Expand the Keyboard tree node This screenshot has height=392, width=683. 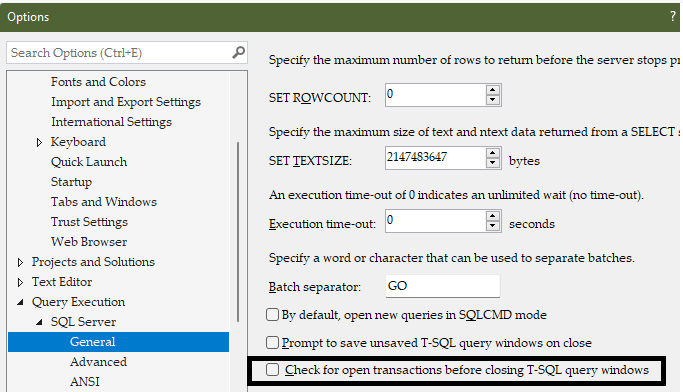click(x=39, y=142)
